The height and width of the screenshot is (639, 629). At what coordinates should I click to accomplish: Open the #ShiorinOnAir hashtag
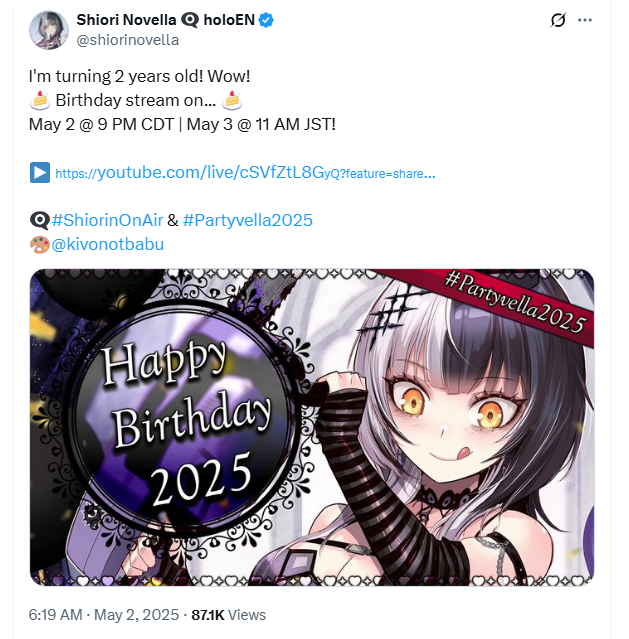(108, 220)
